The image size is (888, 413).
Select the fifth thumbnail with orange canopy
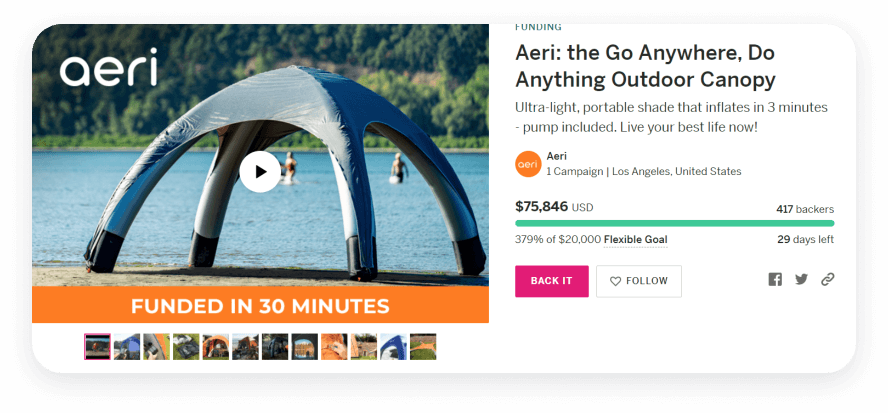pos(216,347)
